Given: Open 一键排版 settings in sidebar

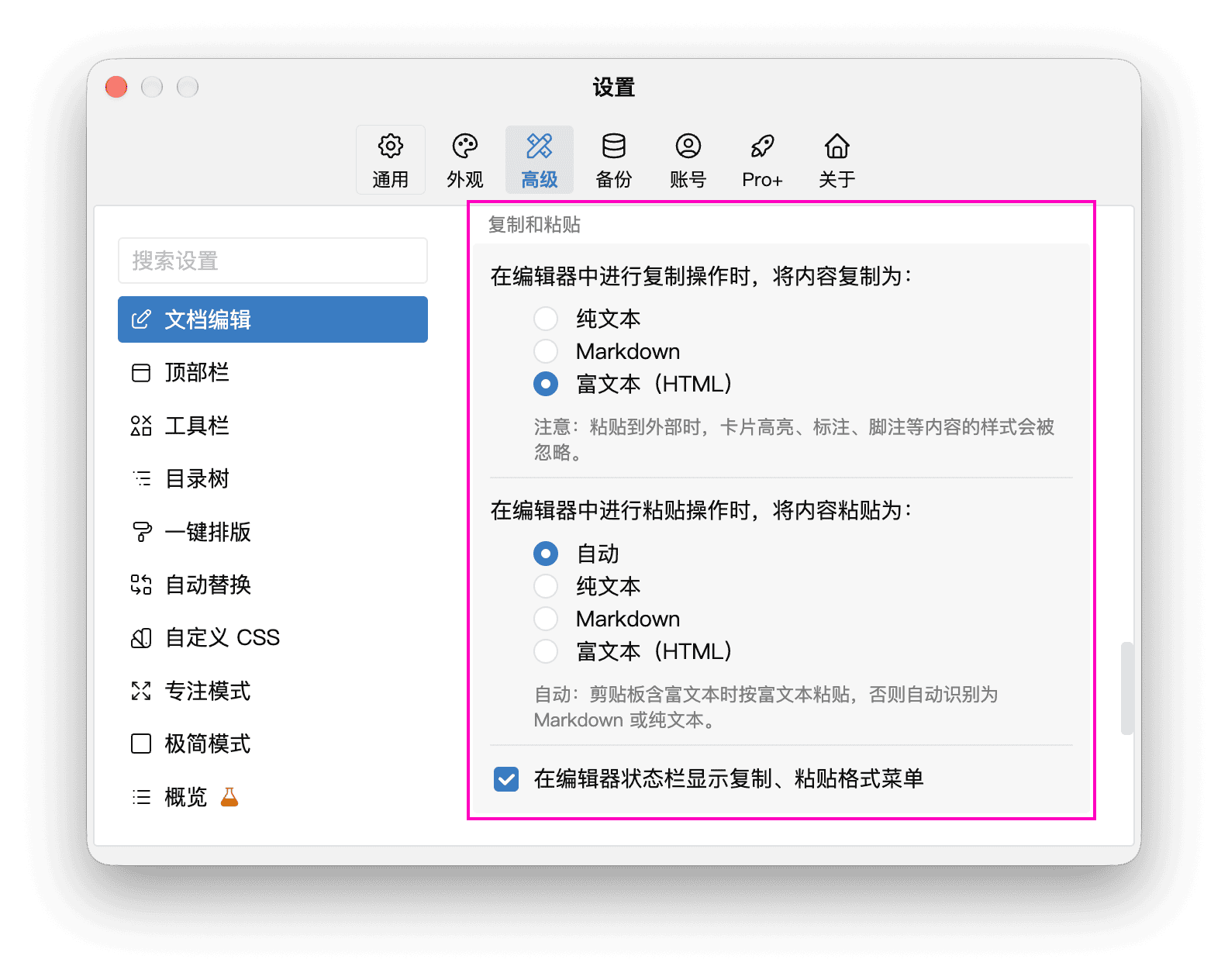Looking at the screenshot, I should (273, 532).
